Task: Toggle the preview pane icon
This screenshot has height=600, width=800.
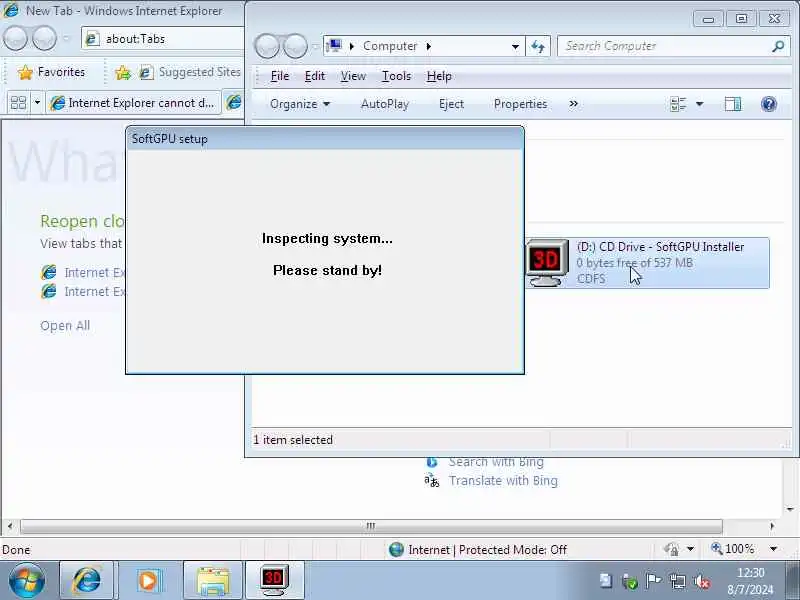Action: point(733,104)
